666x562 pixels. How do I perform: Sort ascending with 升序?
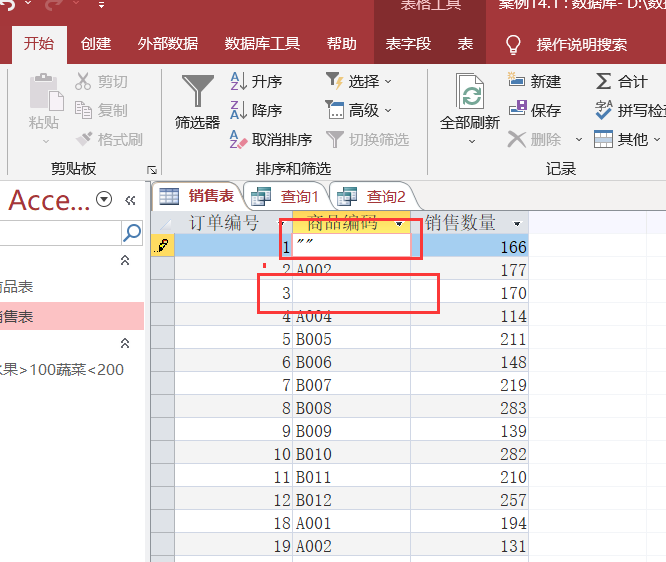point(256,81)
